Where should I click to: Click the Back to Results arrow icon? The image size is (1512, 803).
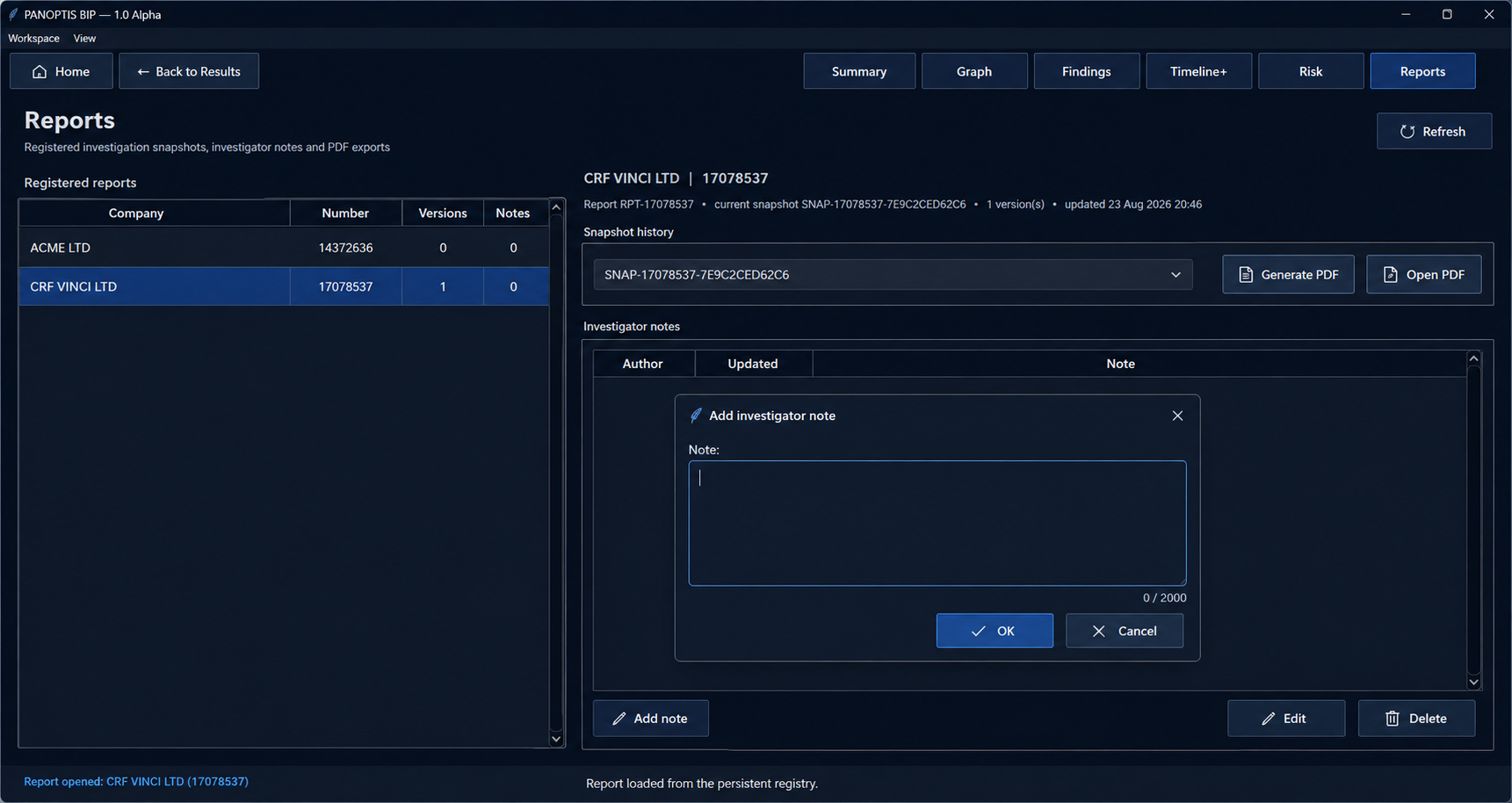coord(143,72)
